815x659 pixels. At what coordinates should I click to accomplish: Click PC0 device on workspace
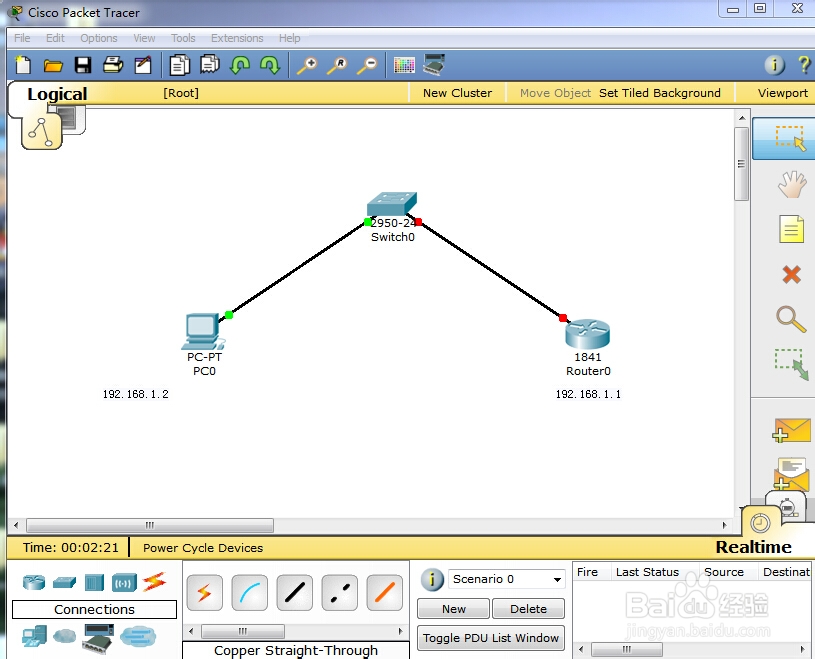pyautogui.click(x=203, y=332)
